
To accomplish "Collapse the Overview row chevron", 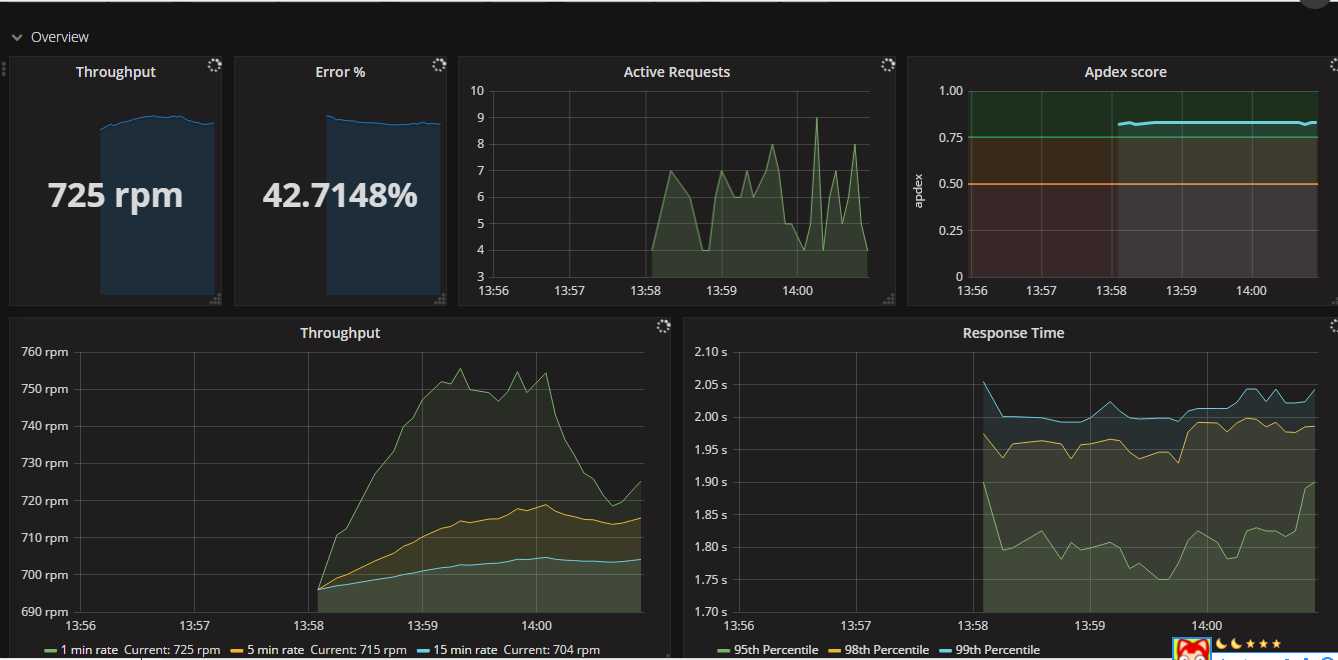I will pyautogui.click(x=17, y=37).
